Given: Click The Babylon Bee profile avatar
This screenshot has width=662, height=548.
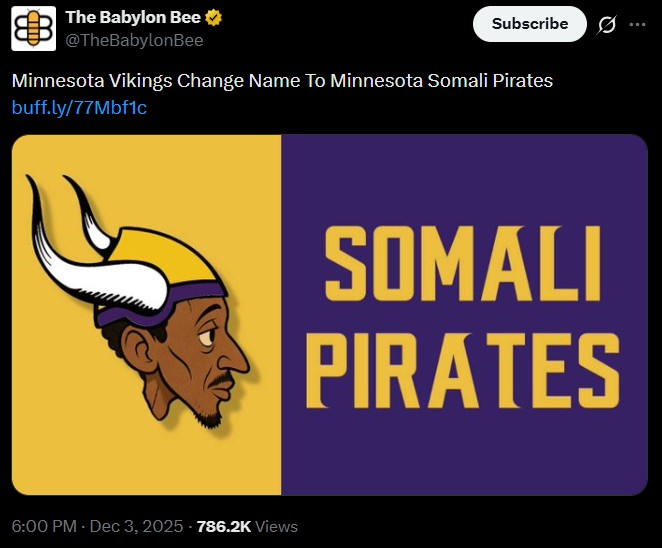Looking at the screenshot, I should click(x=34, y=29).
